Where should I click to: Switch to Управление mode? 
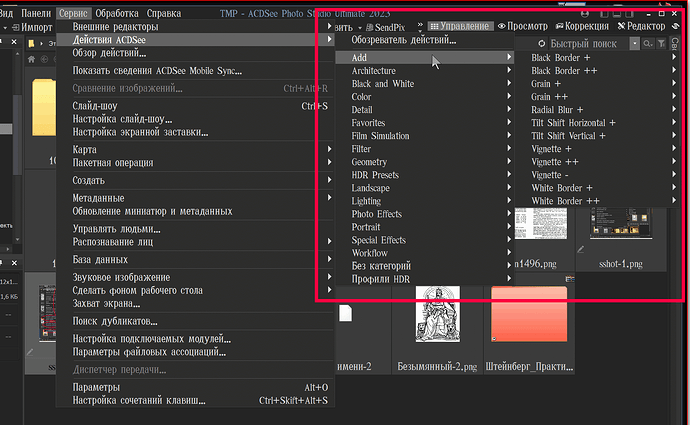[x=460, y=26]
